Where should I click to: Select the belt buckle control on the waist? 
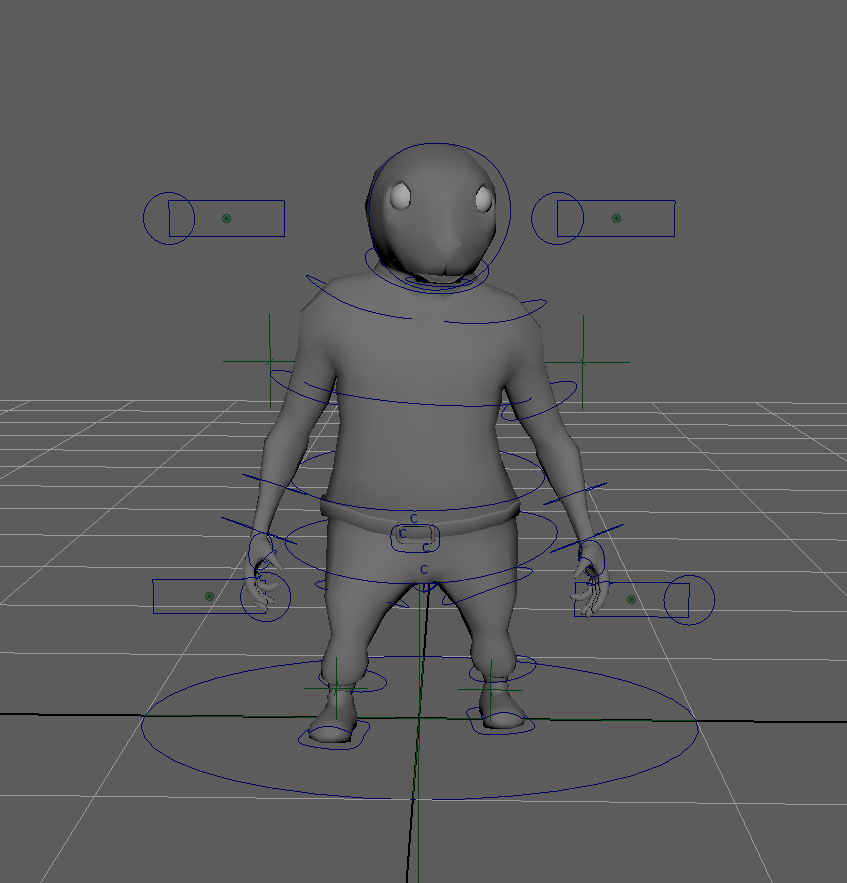click(x=415, y=536)
